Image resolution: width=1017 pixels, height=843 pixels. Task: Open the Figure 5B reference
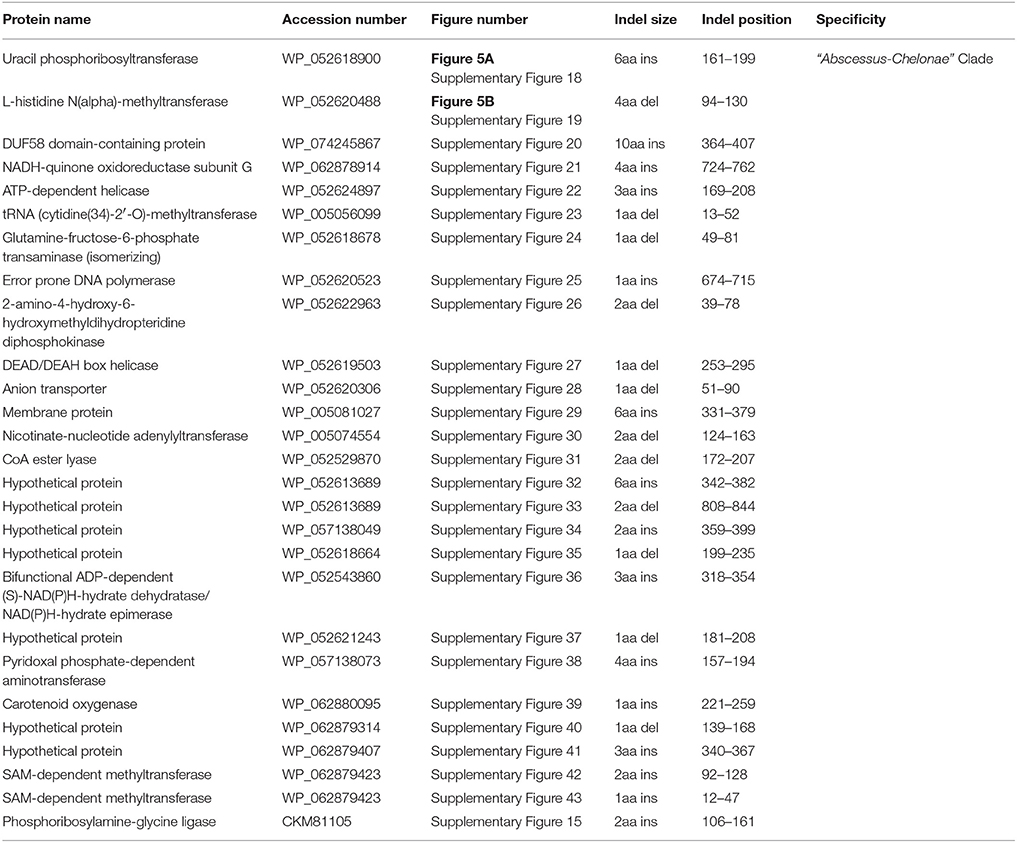click(x=456, y=102)
